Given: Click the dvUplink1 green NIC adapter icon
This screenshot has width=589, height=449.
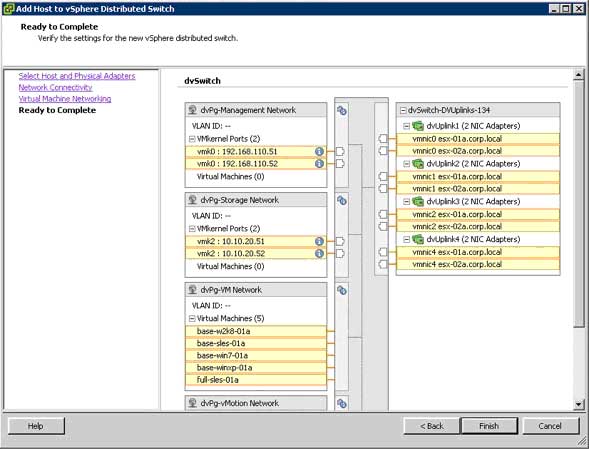Looking at the screenshot, I should pyautogui.click(x=418, y=125).
